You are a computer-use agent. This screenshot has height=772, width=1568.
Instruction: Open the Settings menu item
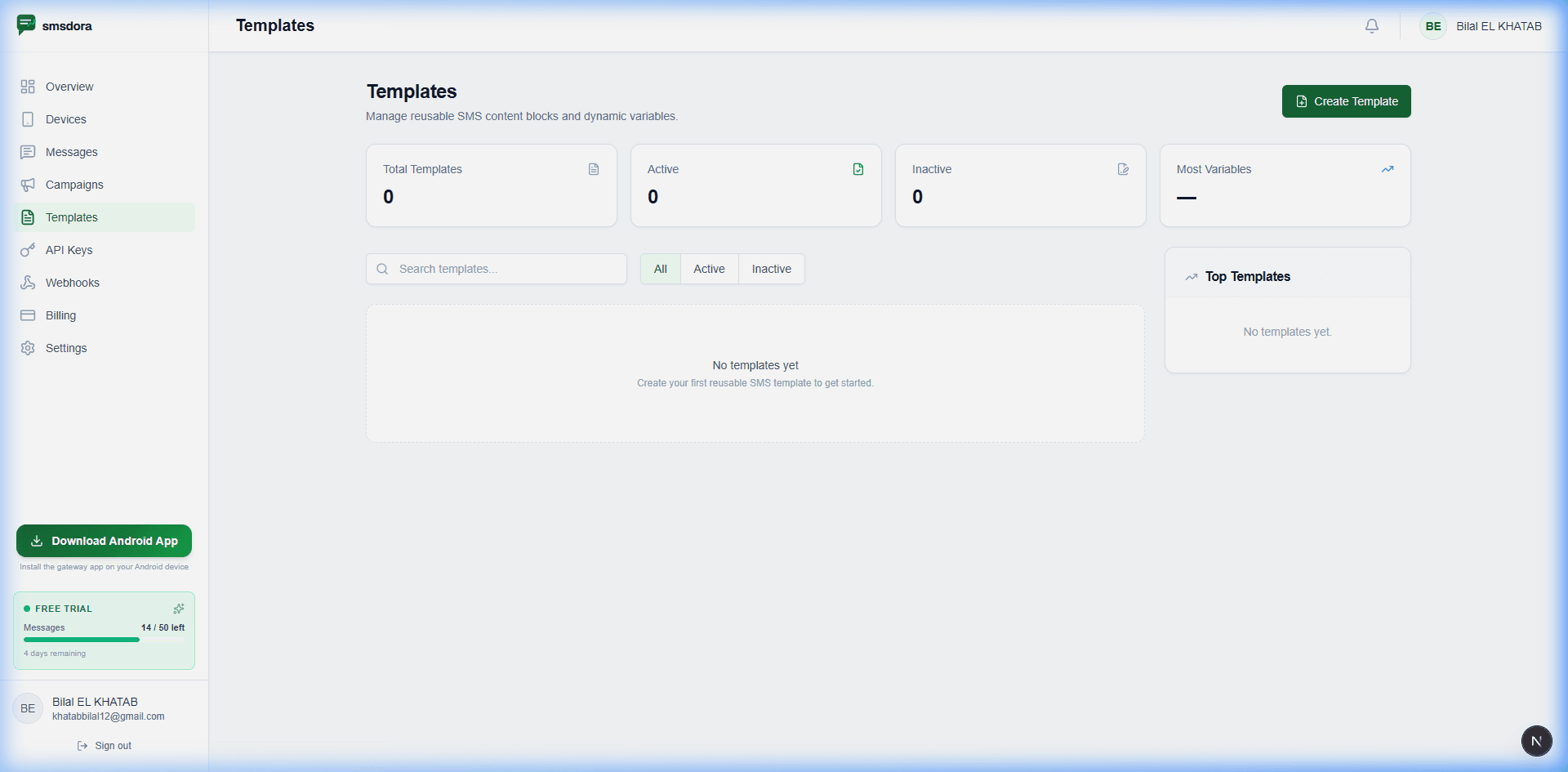click(x=66, y=348)
